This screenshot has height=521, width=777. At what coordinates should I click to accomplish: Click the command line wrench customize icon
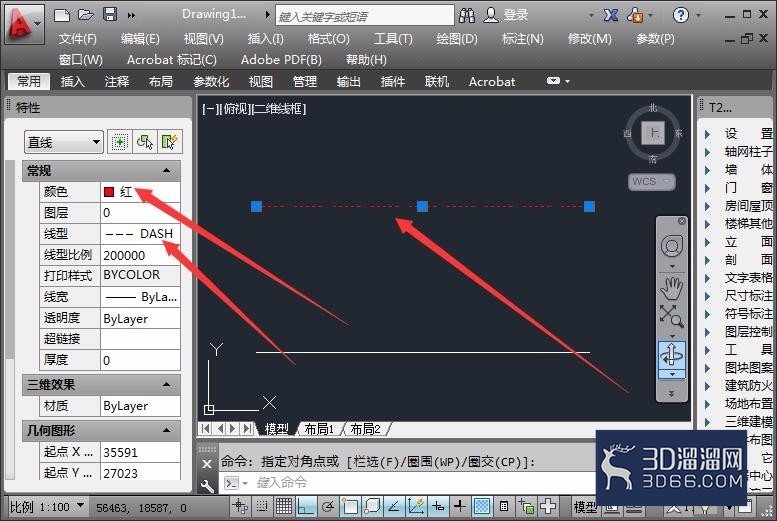[x=207, y=486]
